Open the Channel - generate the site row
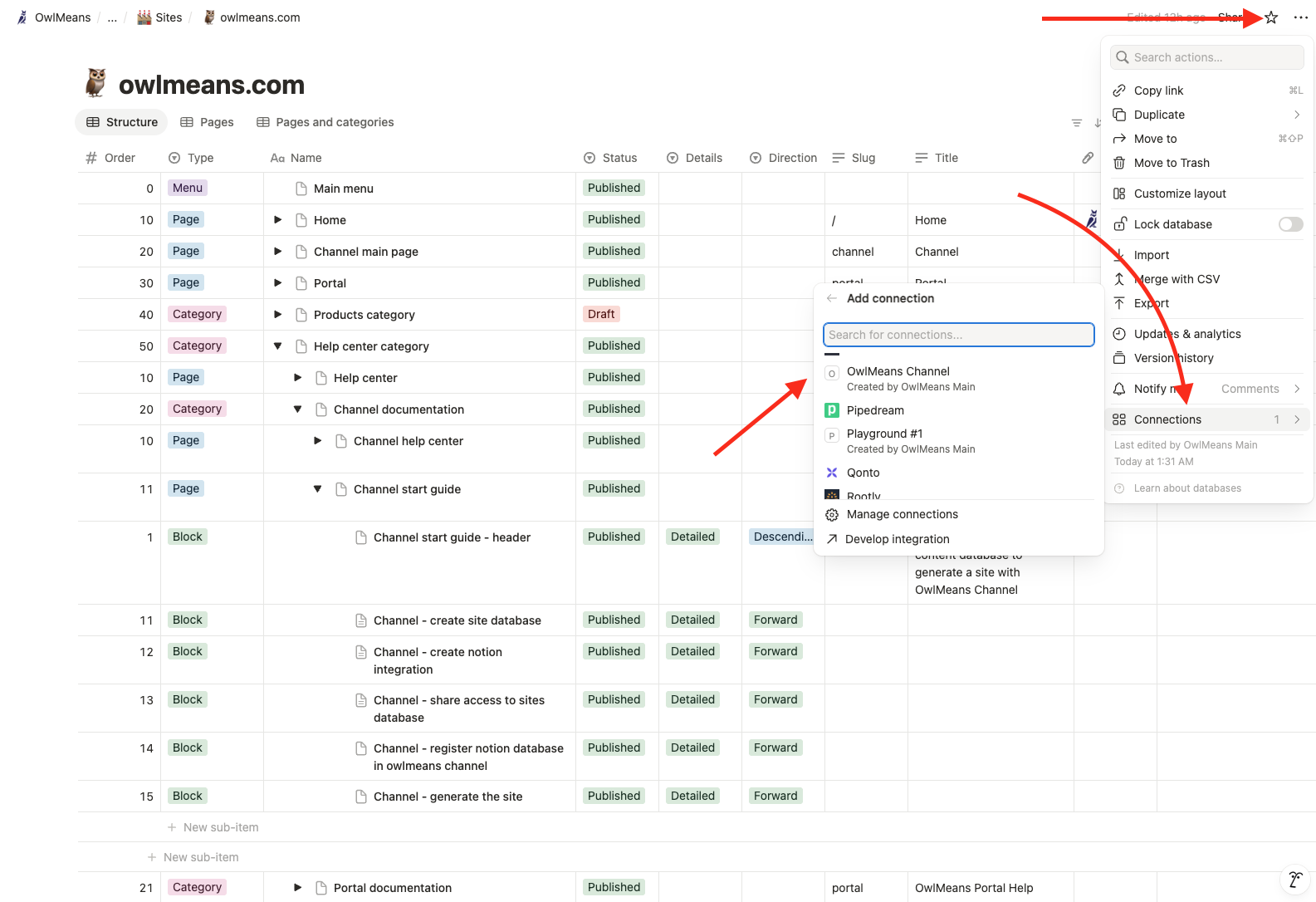1316x902 pixels. coord(448,797)
